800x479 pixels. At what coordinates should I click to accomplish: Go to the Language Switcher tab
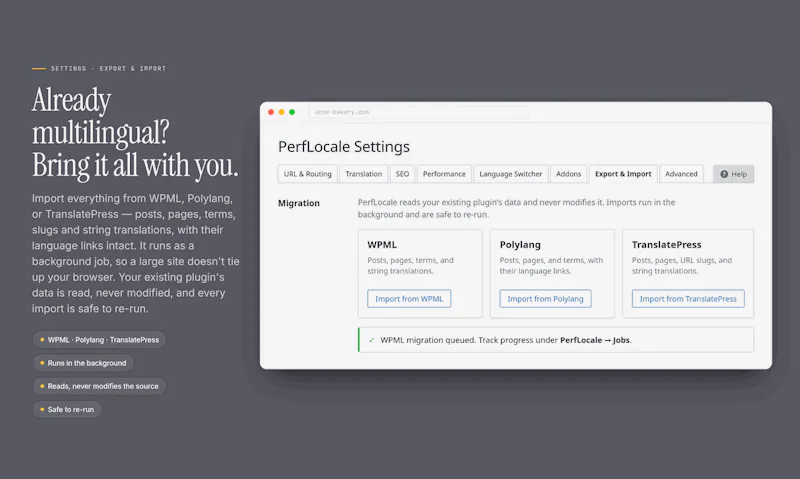coord(511,174)
